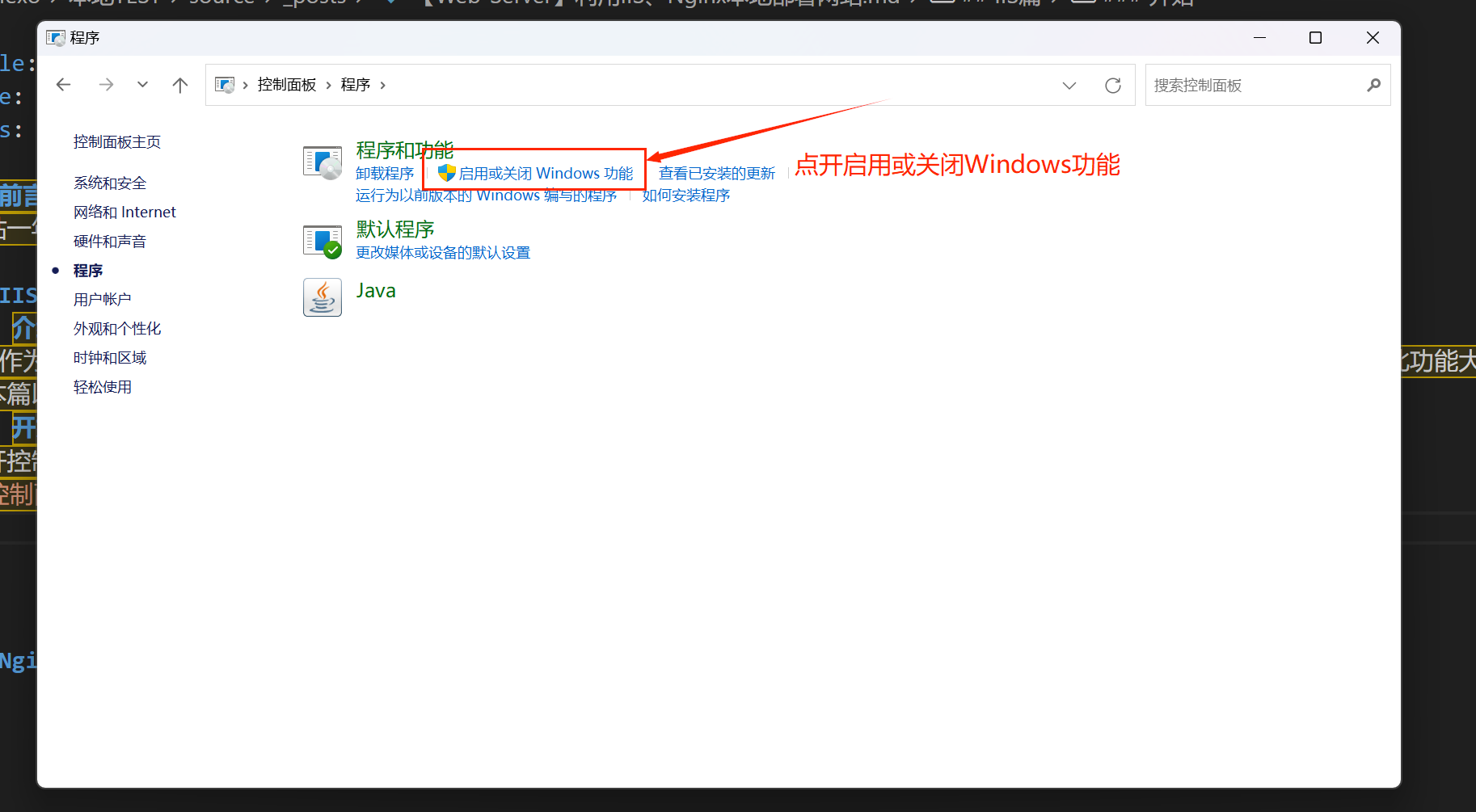Click the Back navigation arrow
This screenshot has width=1476, height=812.
point(64,85)
